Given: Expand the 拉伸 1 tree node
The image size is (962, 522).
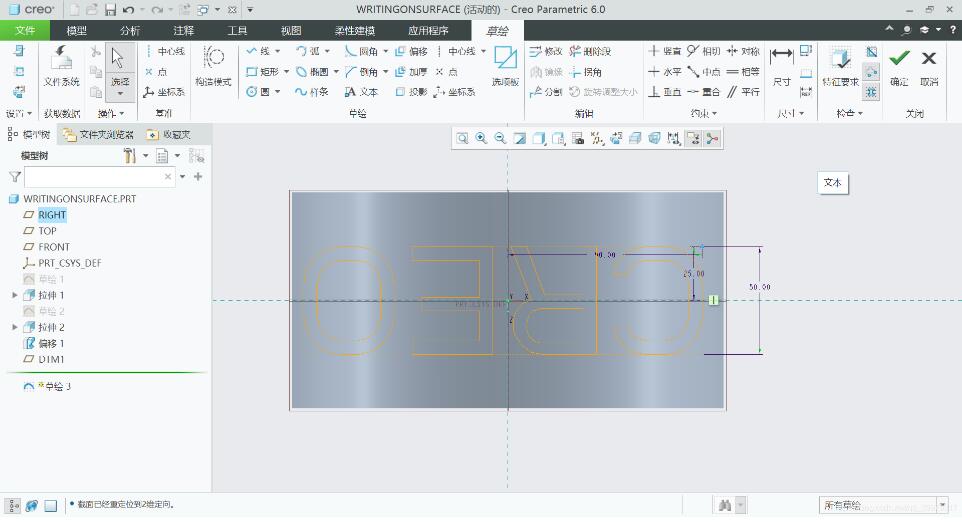Looking at the screenshot, I should pos(15,295).
